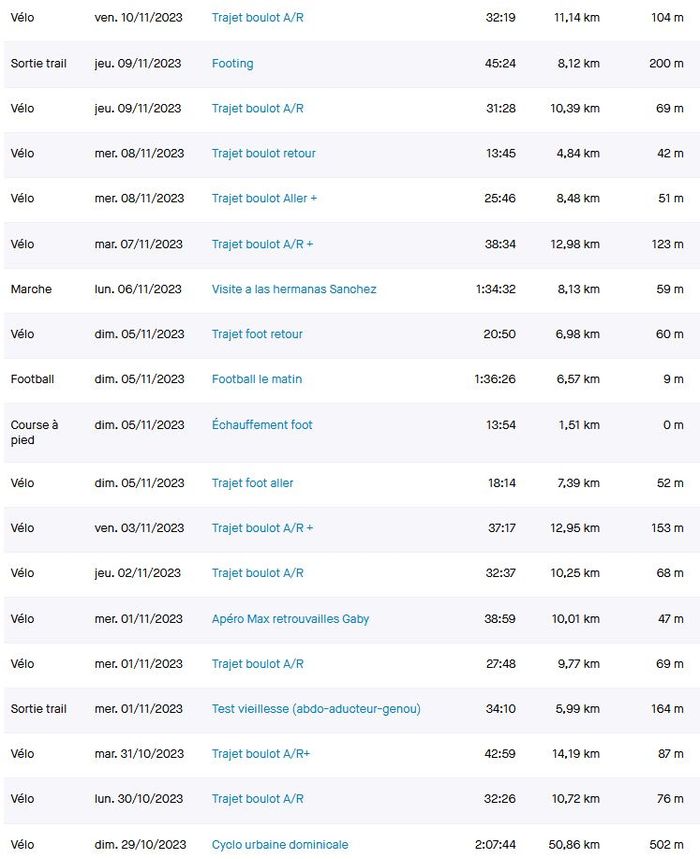Click the Football sport type cell

(32, 379)
